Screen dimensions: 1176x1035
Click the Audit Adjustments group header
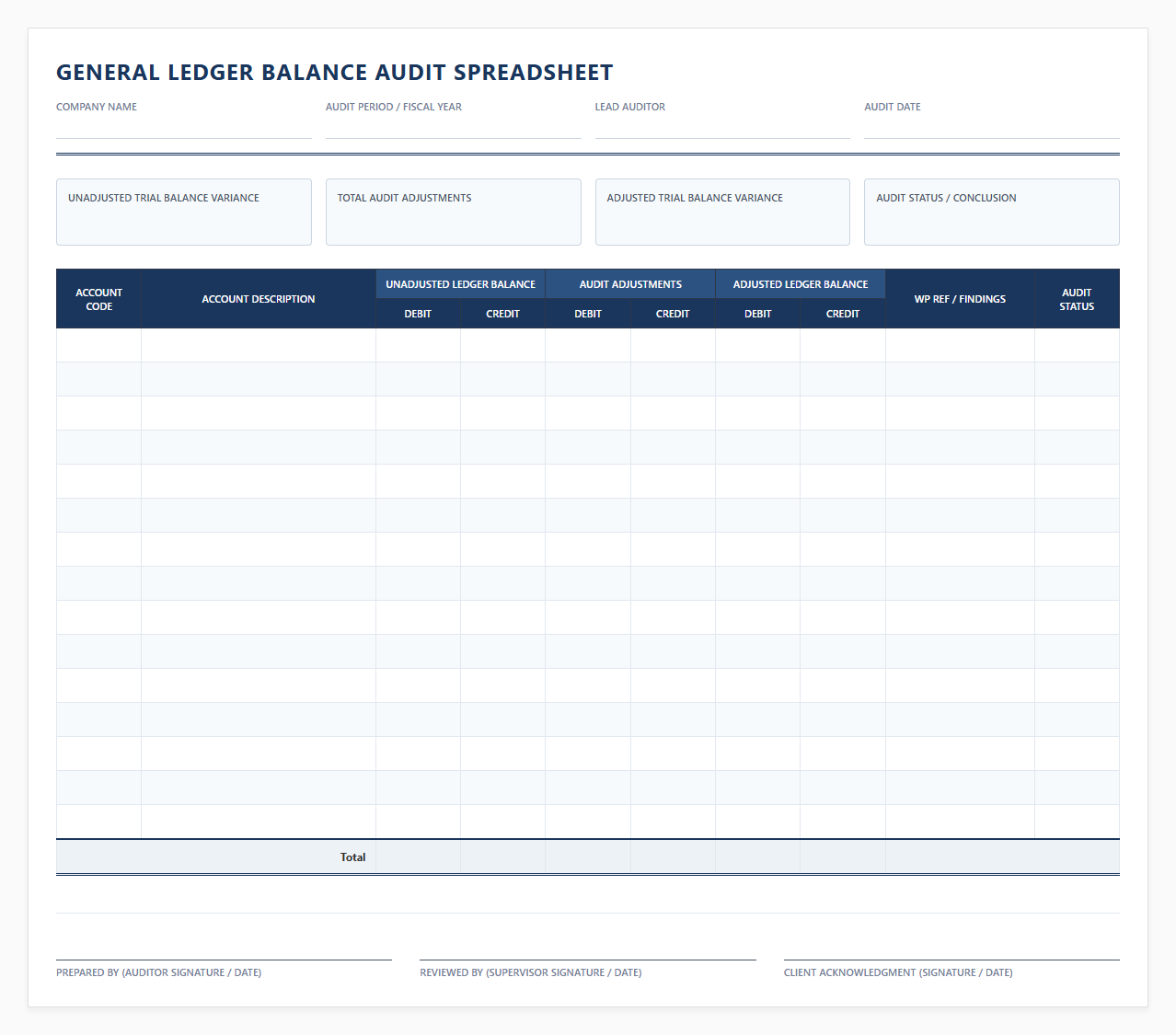[x=630, y=284]
